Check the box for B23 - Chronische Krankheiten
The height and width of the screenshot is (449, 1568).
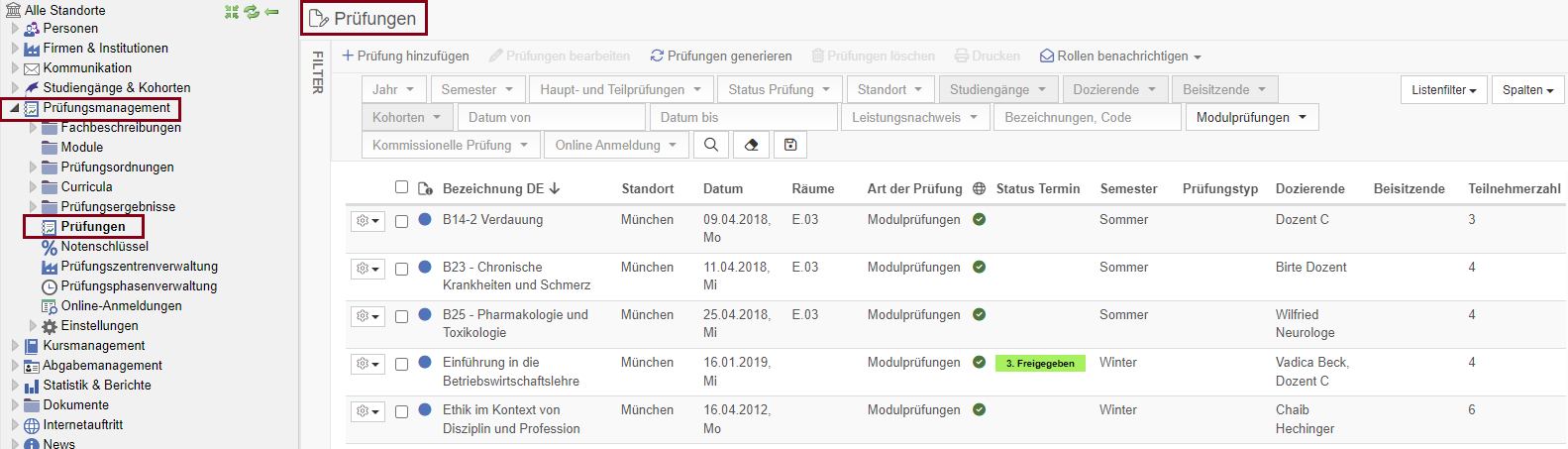point(402,269)
